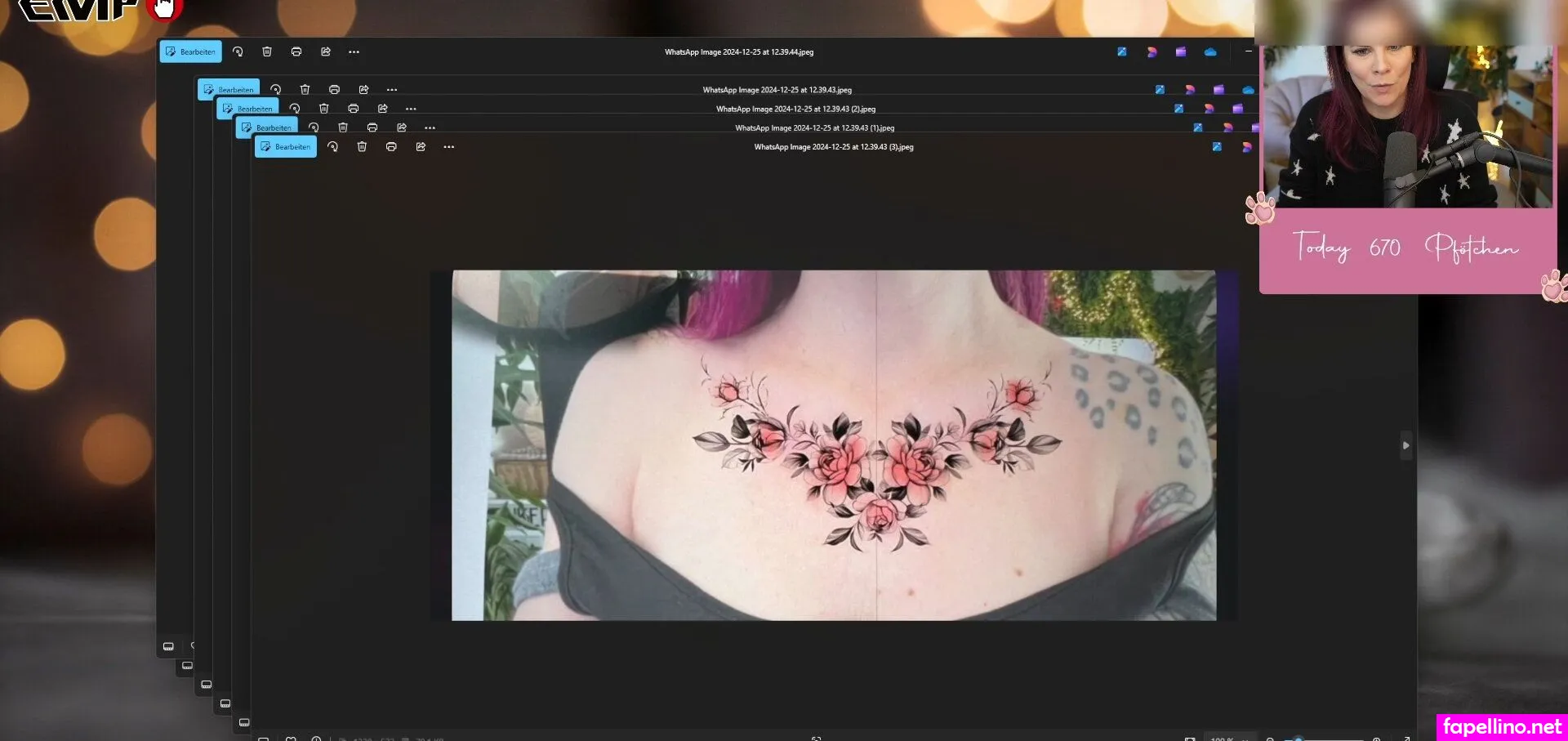Toggle the filmstrip view at bottom left
This screenshot has height=741, width=1568.
[264, 739]
